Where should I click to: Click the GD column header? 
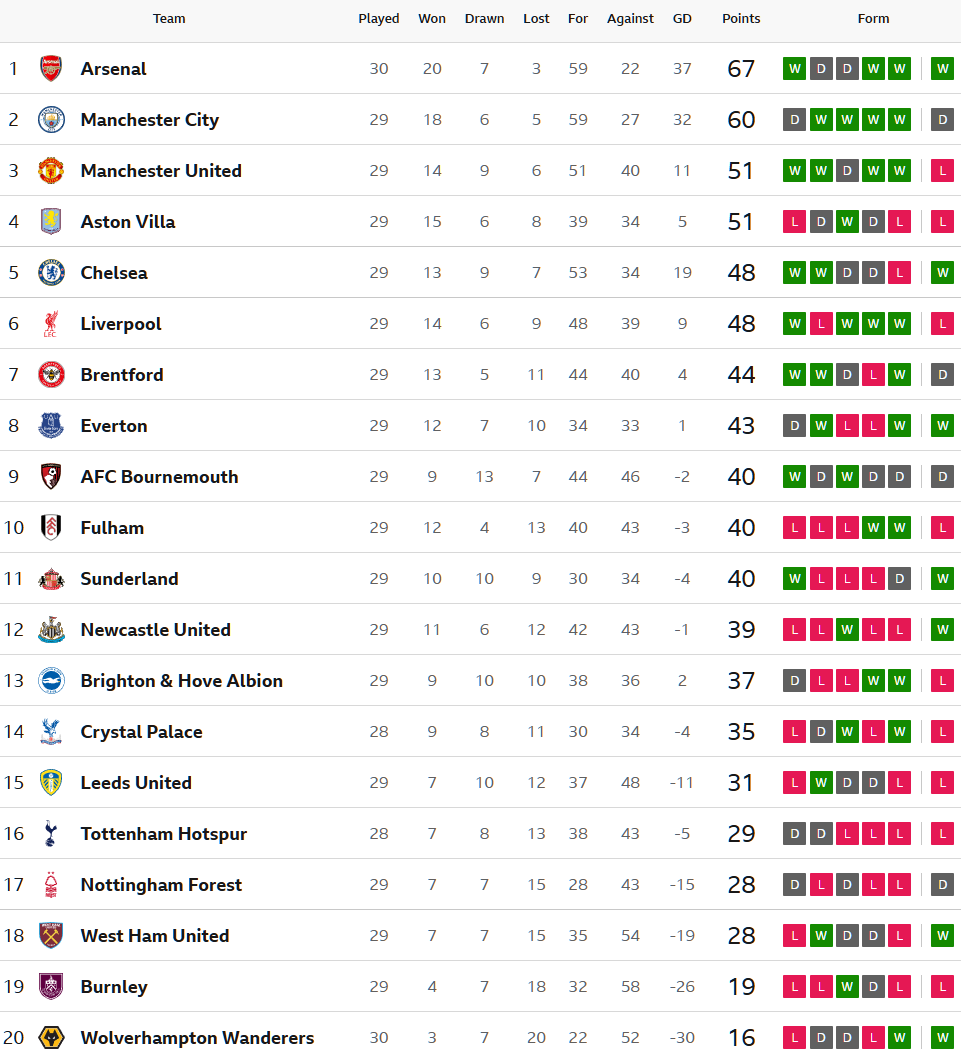[682, 19]
